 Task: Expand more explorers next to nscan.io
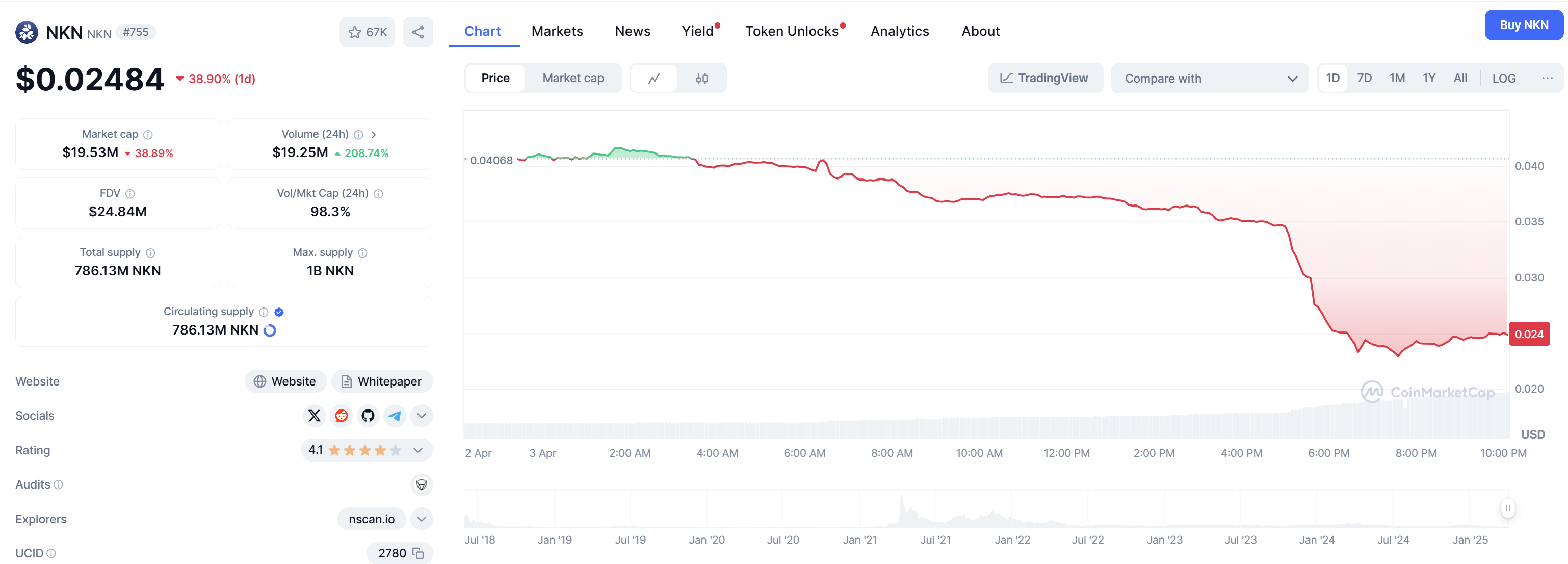pyautogui.click(x=421, y=520)
